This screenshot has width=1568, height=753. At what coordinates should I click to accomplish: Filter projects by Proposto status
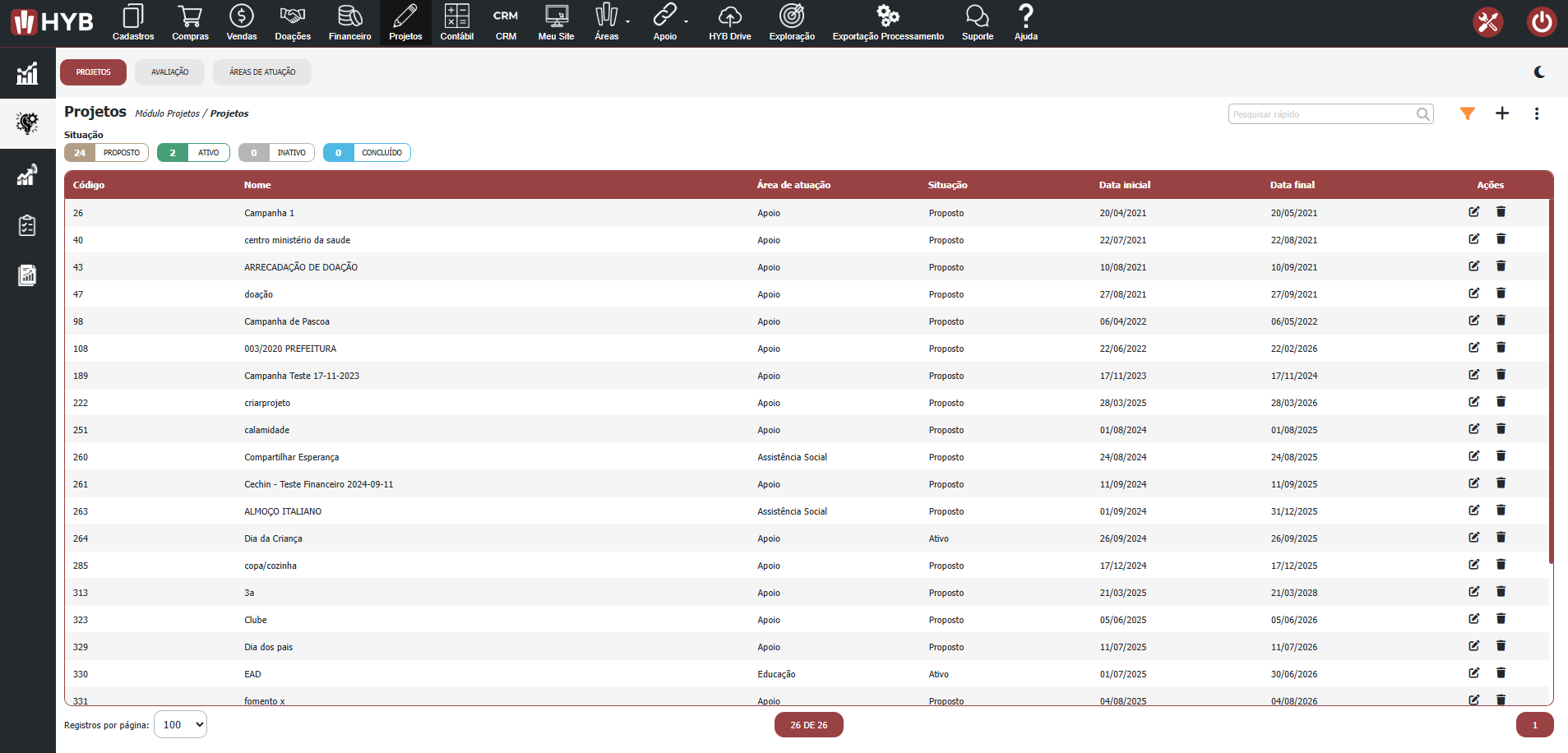tap(107, 153)
